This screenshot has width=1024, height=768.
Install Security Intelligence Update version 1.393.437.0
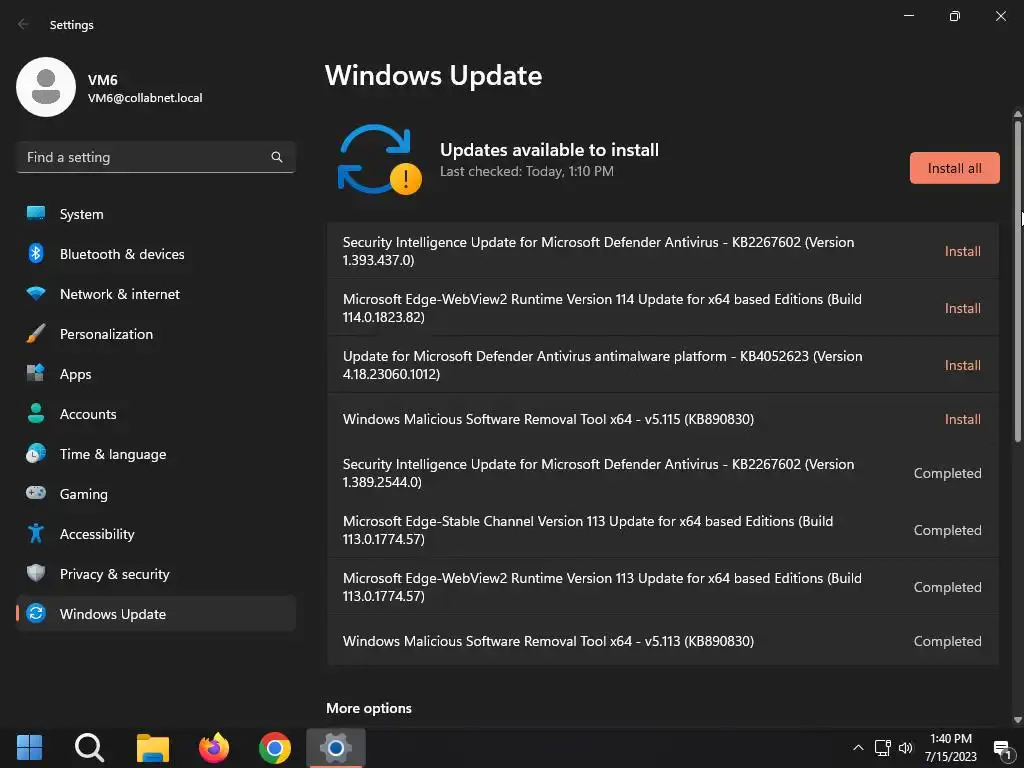point(963,251)
